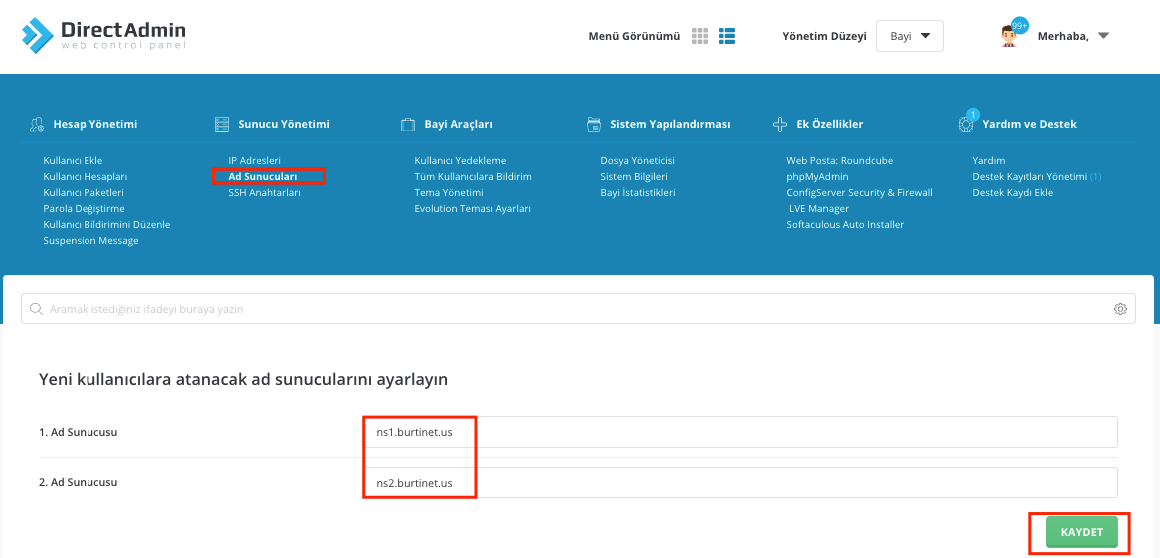The height and width of the screenshot is (558, 1160).
Task: Switch to list menu view icon
Action: click(727, 36)
